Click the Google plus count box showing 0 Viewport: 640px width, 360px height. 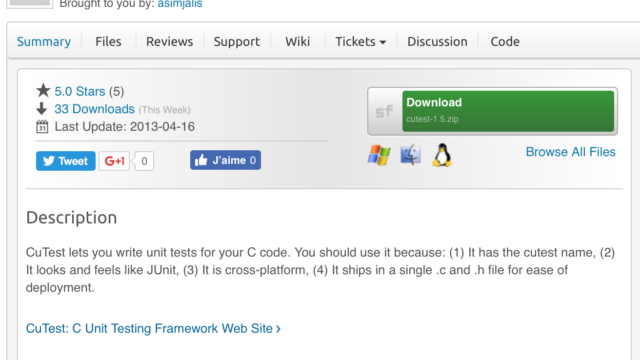(x=144, y=161)
